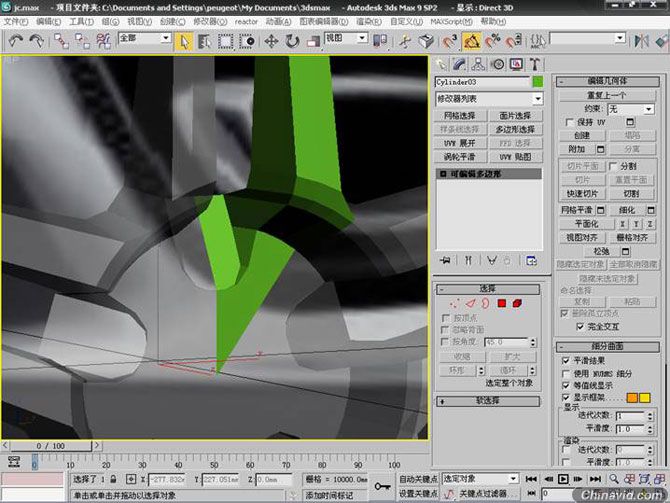The image size is (670, 503).
Task: Select the Vertex sub-object level icon
Action: pos(453,302)
